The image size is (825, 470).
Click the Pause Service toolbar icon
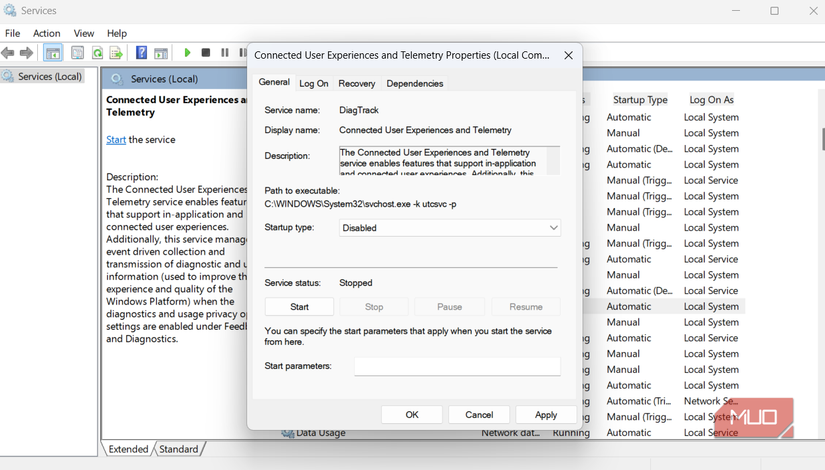point(225,53)
